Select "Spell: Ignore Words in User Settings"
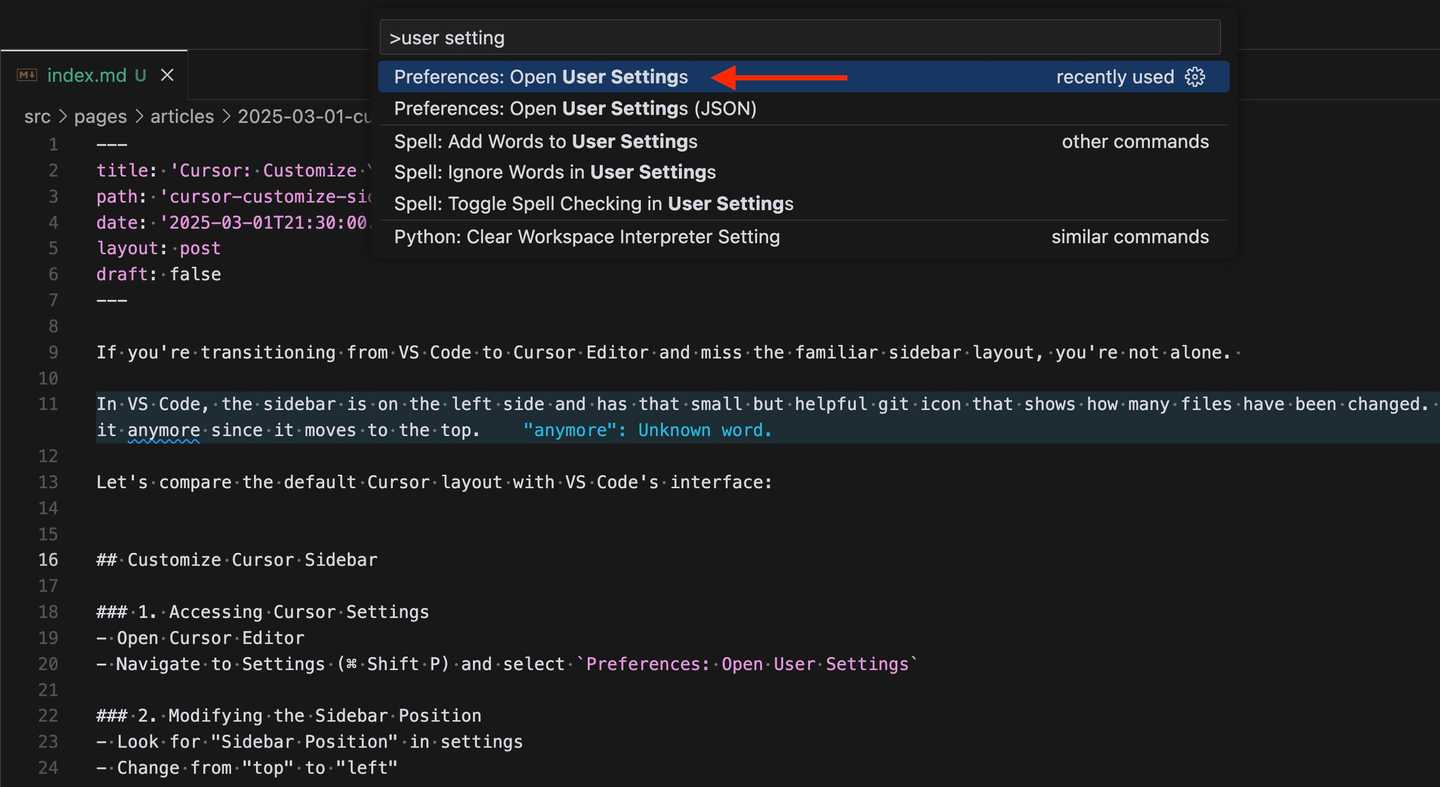 tap(555, 172)
